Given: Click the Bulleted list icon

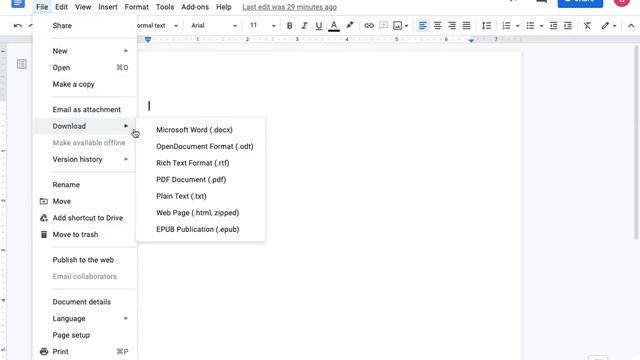Looking at the screenshot, I should (x=530, y=26).
